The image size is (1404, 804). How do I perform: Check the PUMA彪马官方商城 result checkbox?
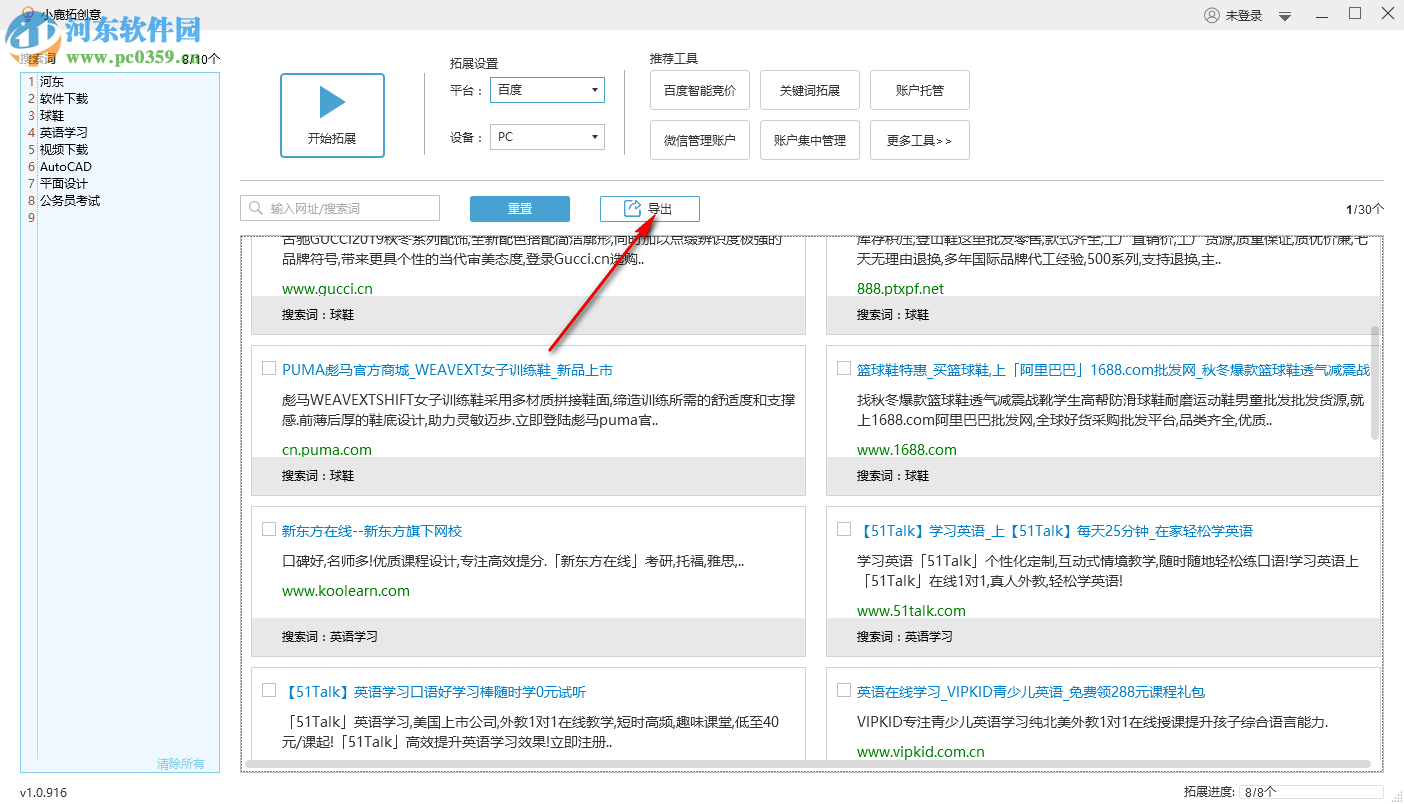coord(268,368)
